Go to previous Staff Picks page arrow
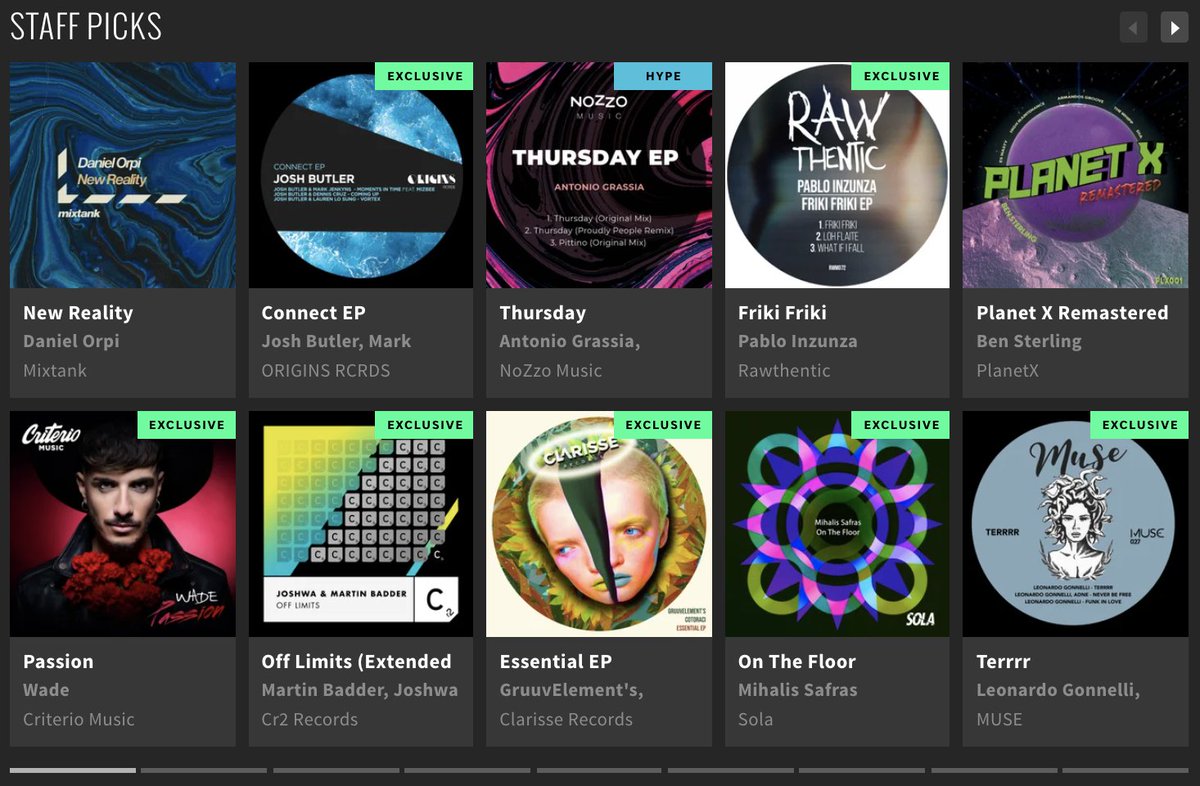This screenshot has height=786, width=1200. pyautogui.click(x=1133, y=27)
